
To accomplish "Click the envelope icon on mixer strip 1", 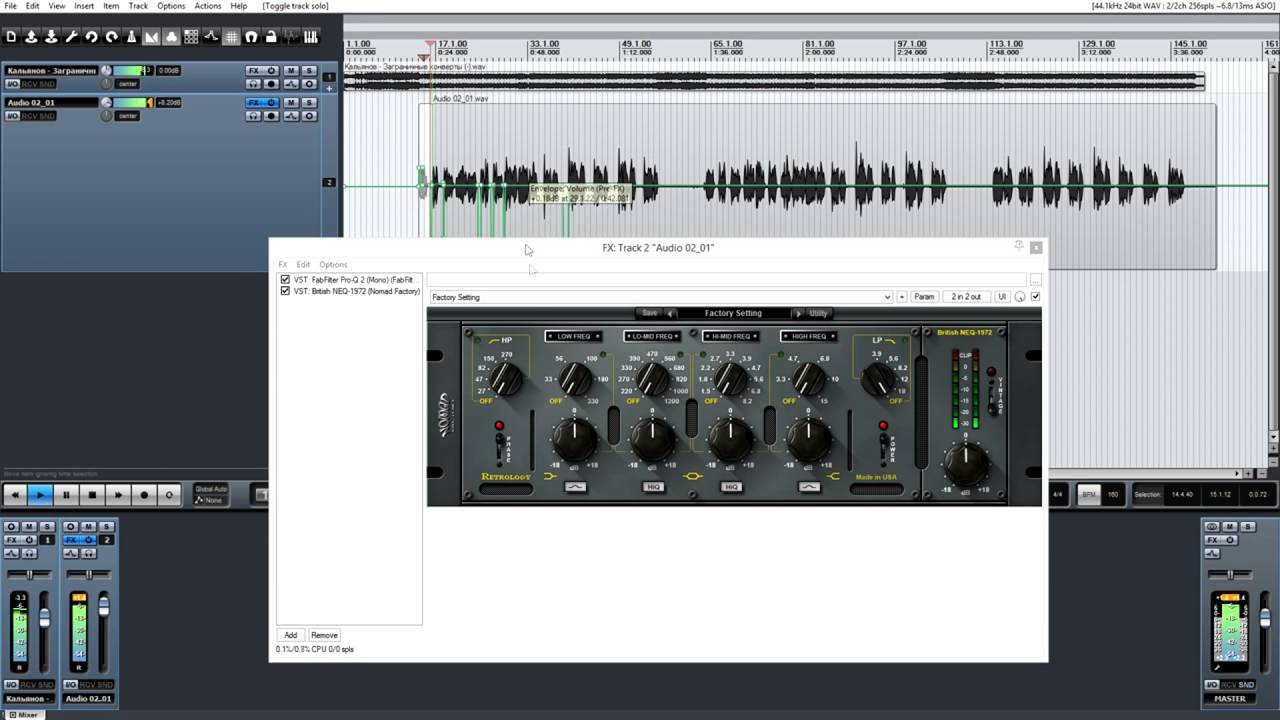I will pyautogui.click(x=12, y=553).
